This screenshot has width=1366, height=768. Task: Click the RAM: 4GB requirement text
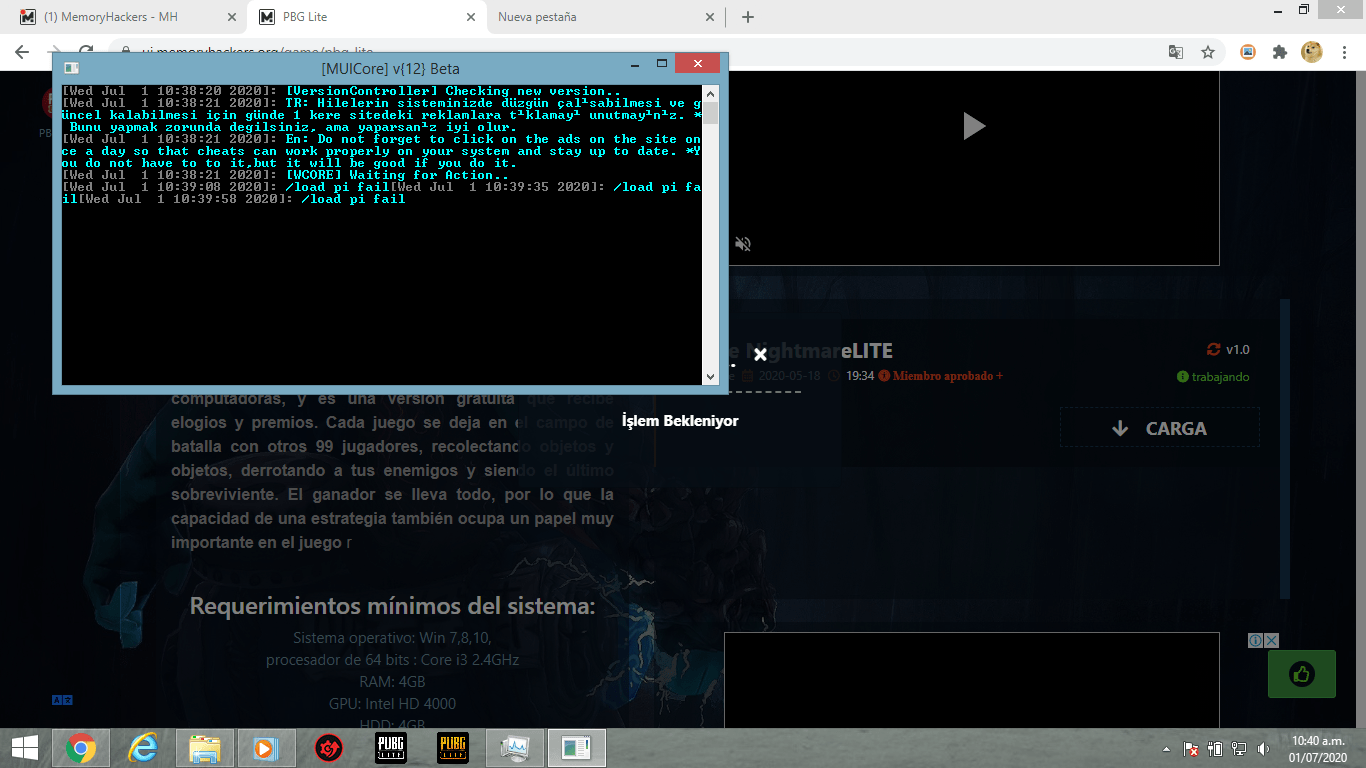click(x=392, y=682)
